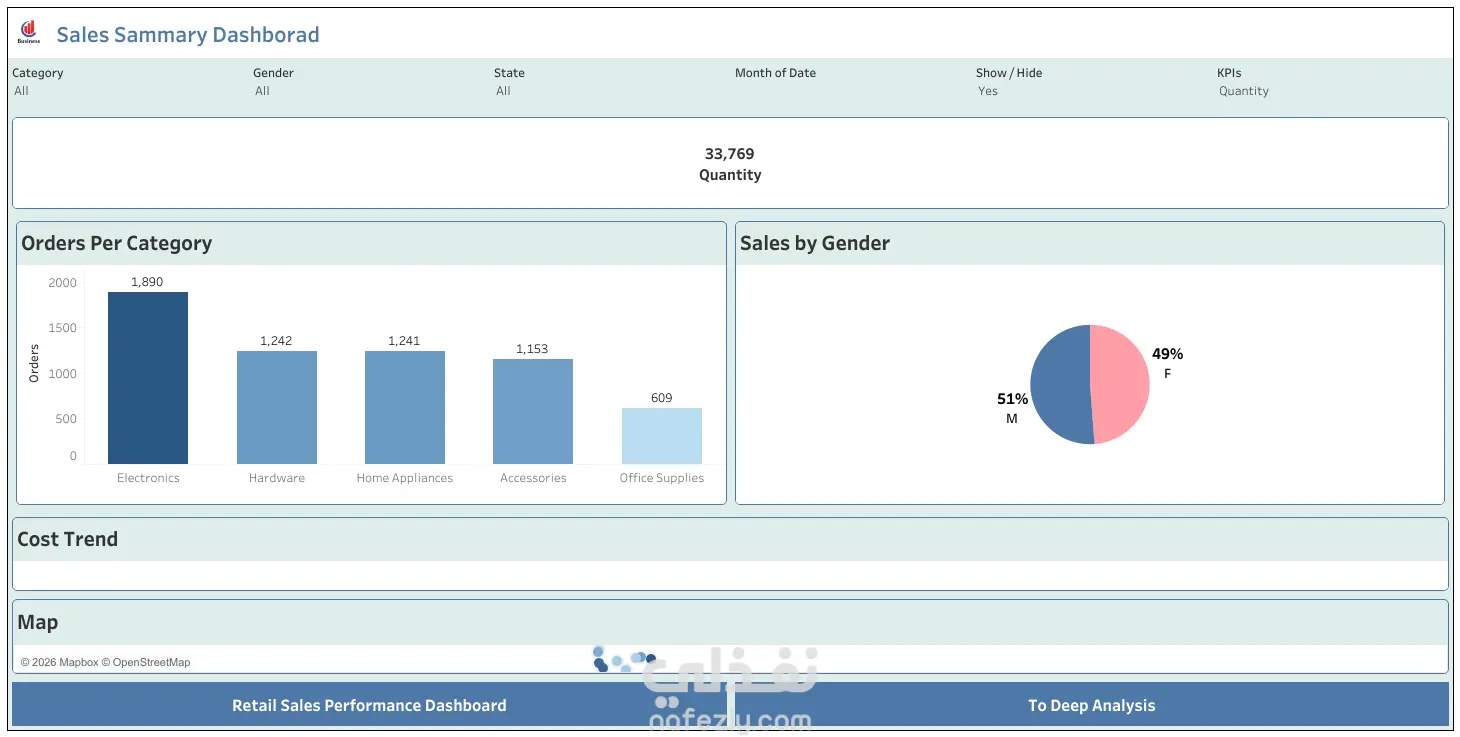Select the dark blue Electronics bar

[x=148, y=378]
